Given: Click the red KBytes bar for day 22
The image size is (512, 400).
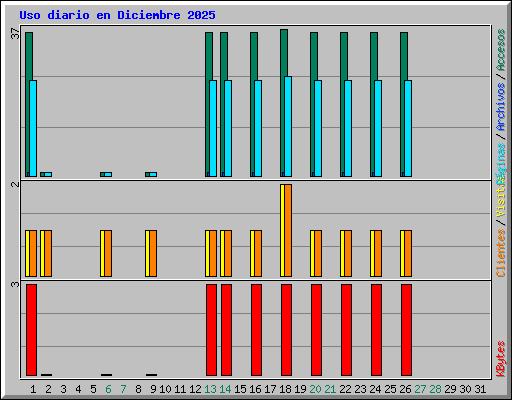Looking at the screenshot, I should click(x=346, y=330).
